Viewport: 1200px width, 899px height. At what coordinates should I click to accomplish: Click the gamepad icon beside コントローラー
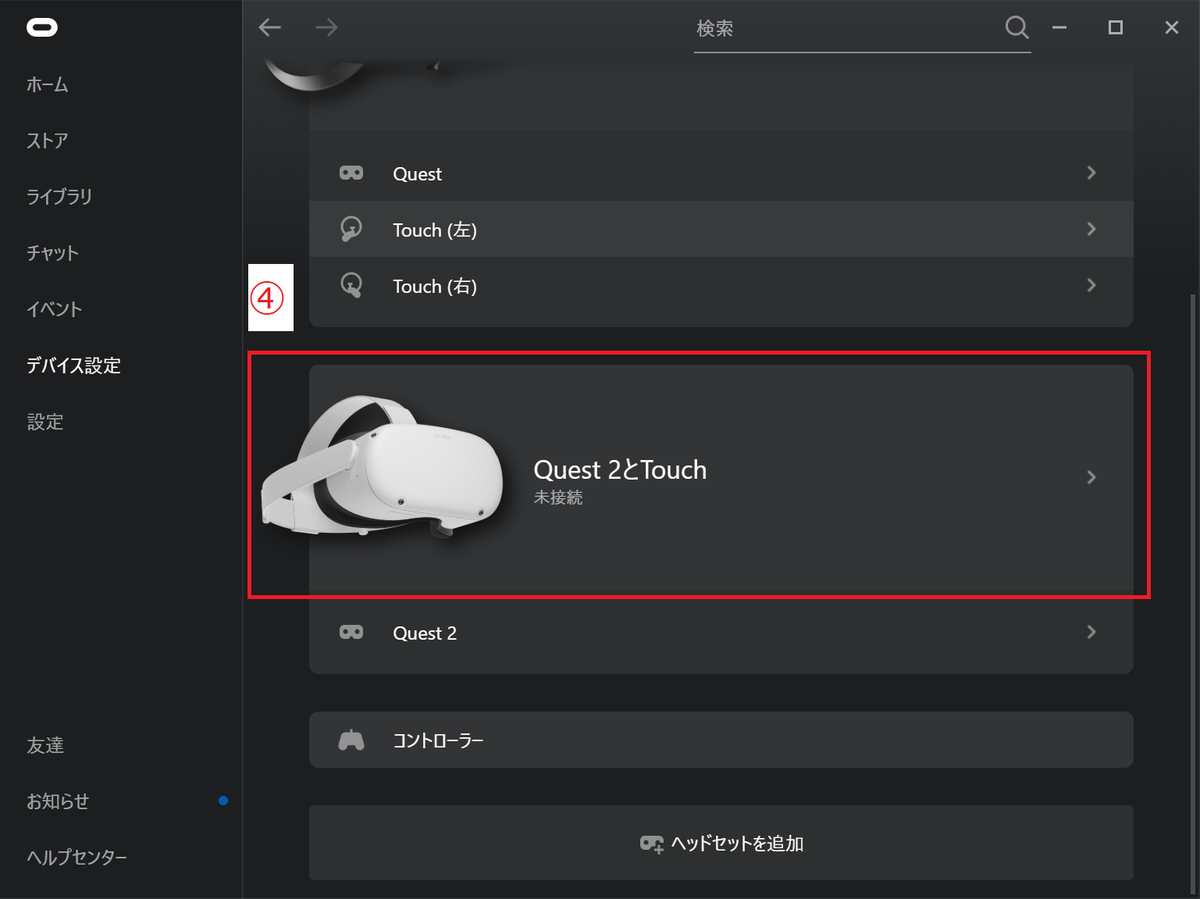click(x=351, y=740)
